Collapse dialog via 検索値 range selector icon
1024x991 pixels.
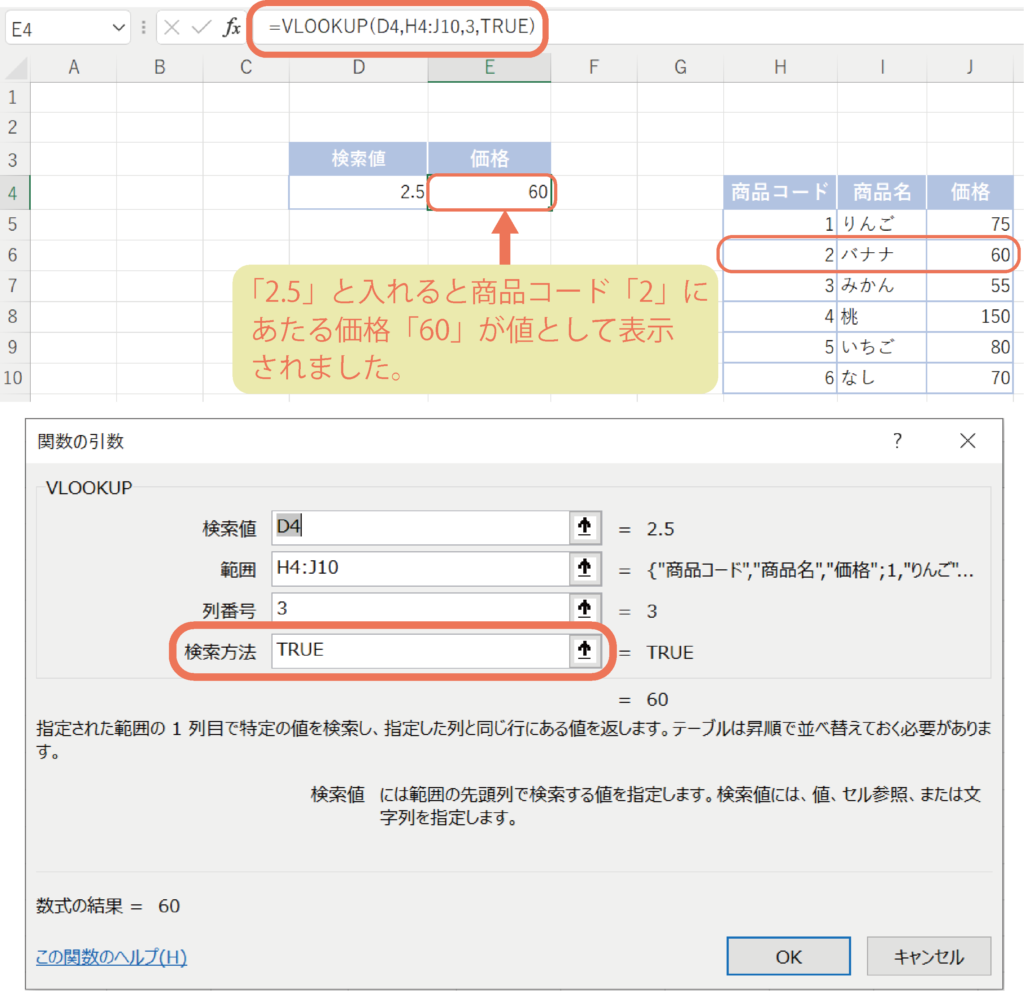[585, 528]
